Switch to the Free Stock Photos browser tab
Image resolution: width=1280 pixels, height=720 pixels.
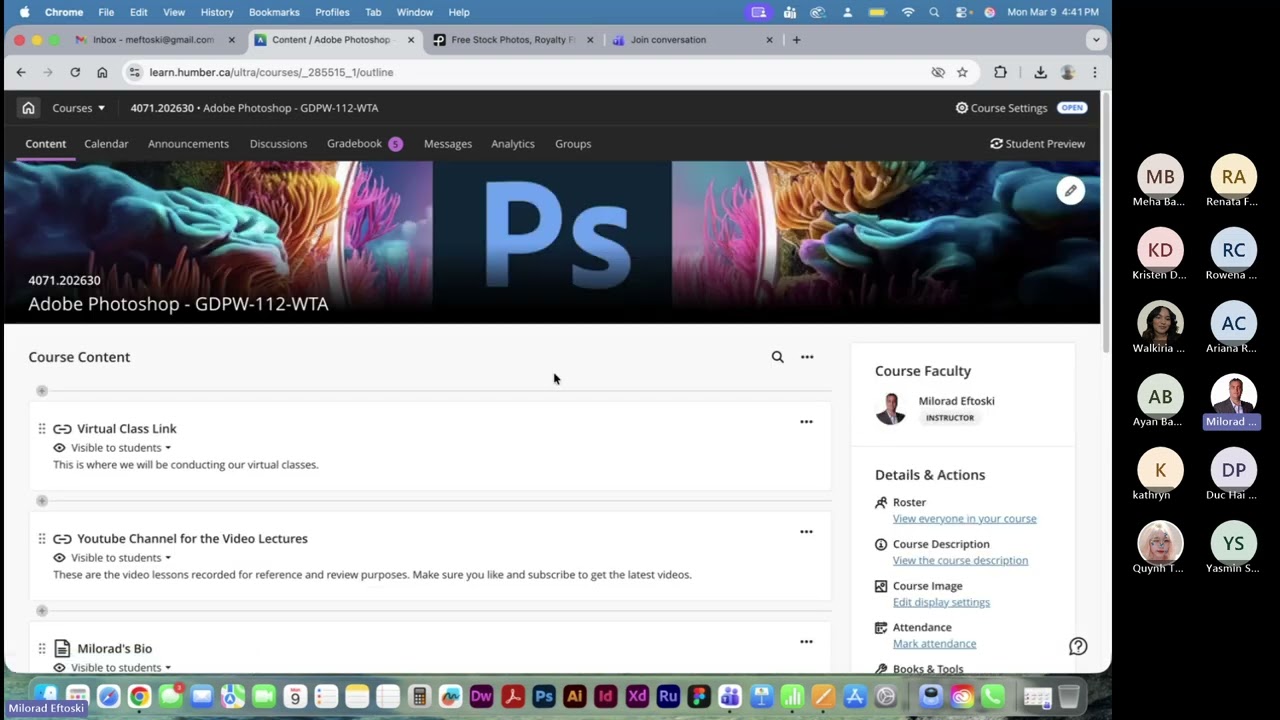point(512,40)
